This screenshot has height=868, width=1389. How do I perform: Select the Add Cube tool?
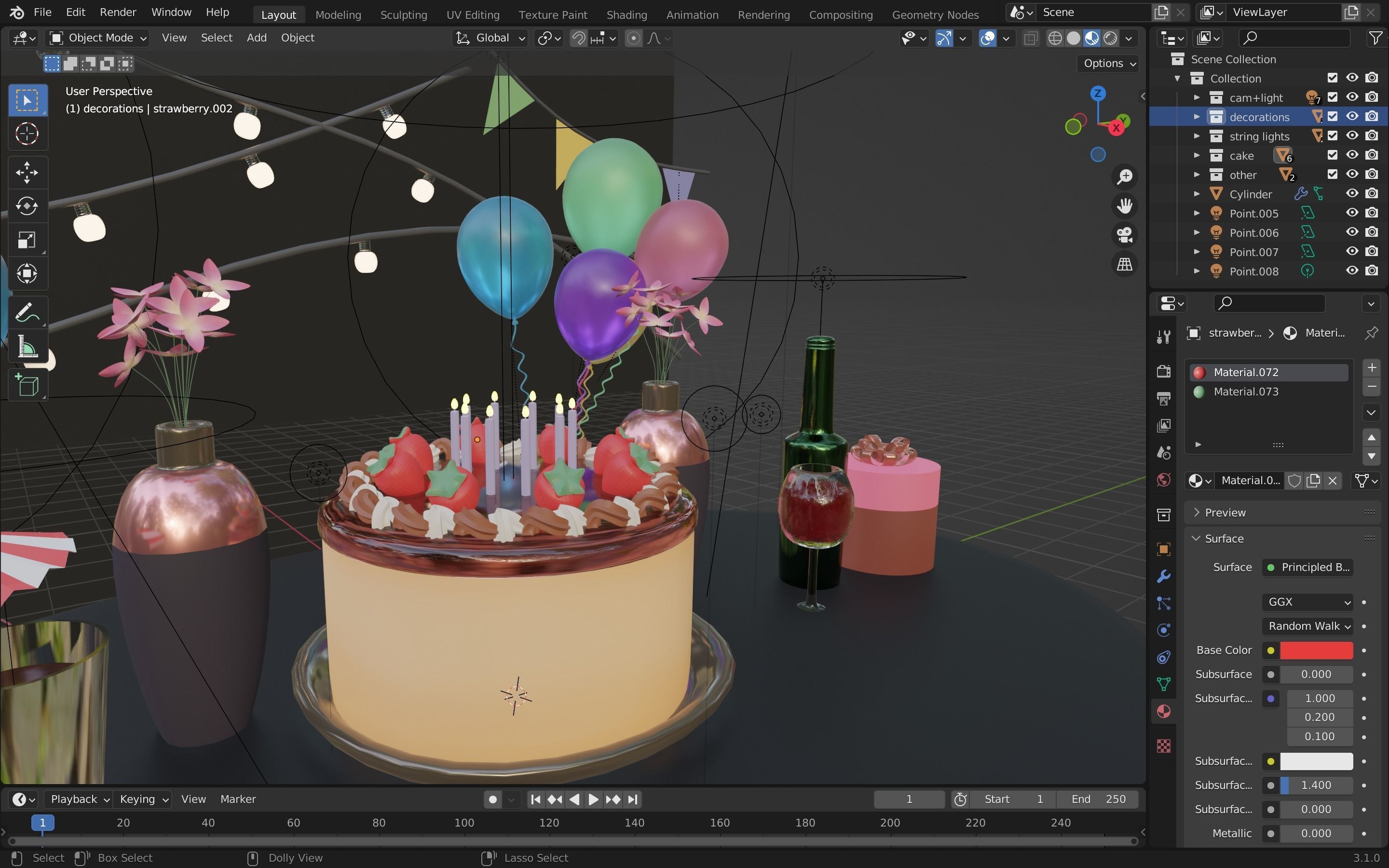tap(27, 385)
